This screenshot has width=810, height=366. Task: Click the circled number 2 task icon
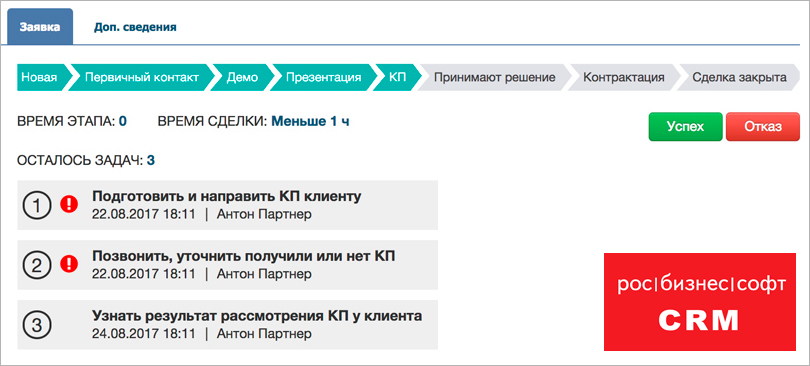pyautogui.click(x=37, y=265)
